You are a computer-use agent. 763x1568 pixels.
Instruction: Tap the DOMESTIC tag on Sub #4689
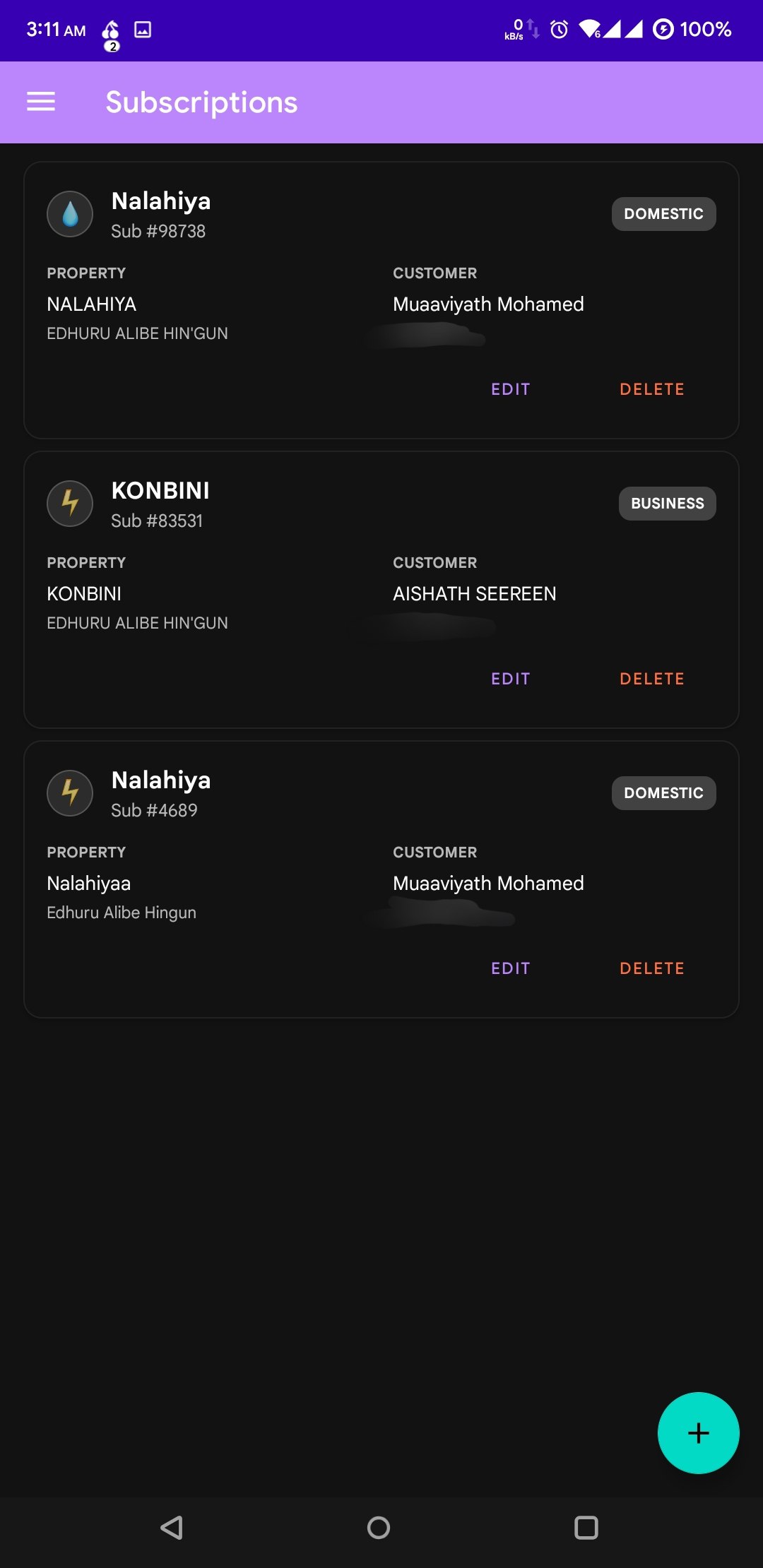[663, 793]
